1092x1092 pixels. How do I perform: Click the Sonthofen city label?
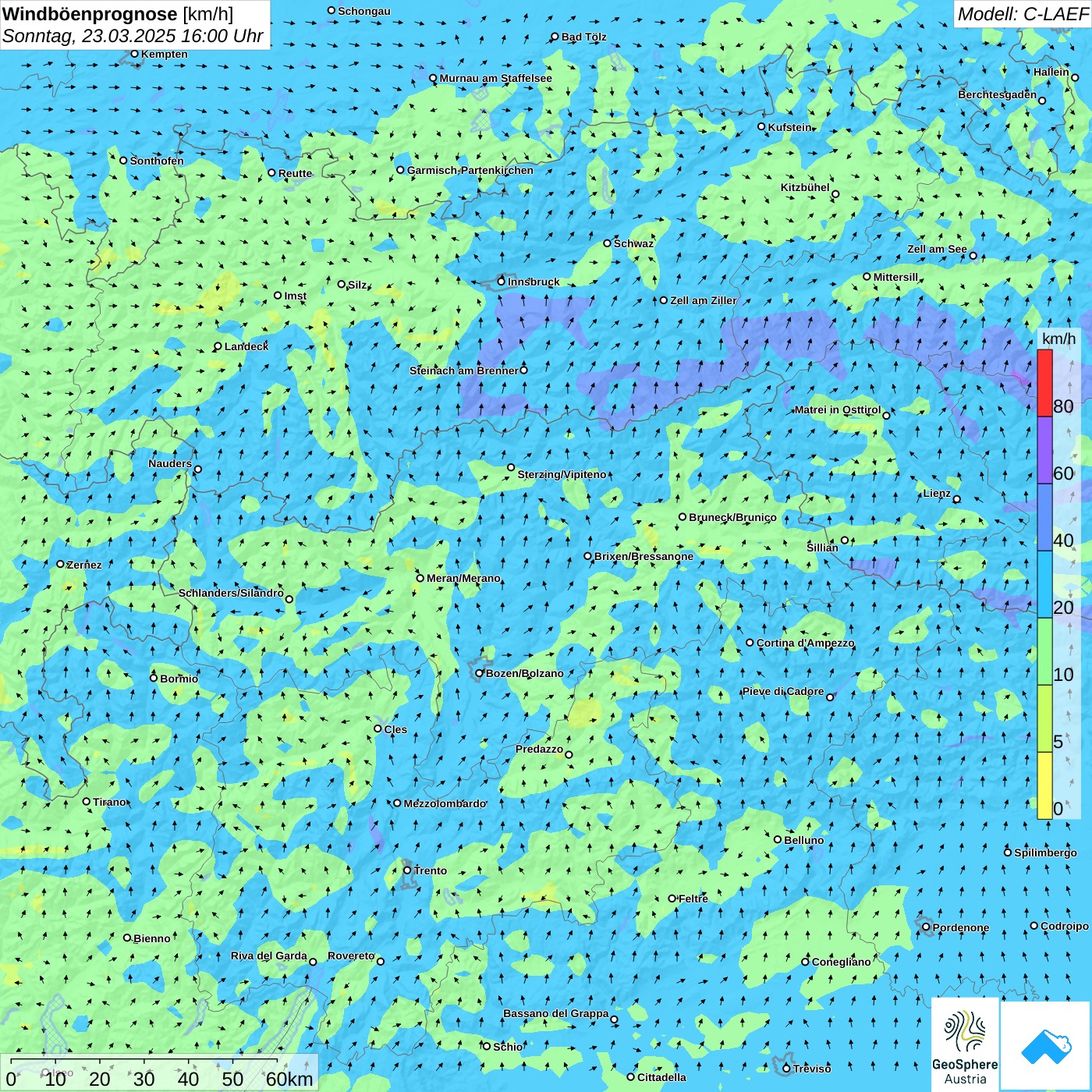pyautogui.click(x=157, y=161)
